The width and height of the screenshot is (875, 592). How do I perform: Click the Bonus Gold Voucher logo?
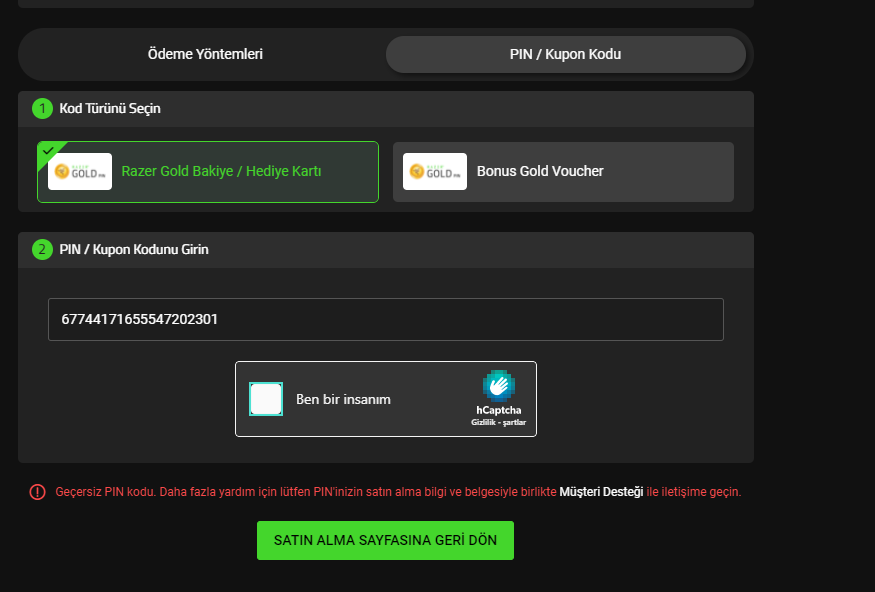[x=435, y=171]
